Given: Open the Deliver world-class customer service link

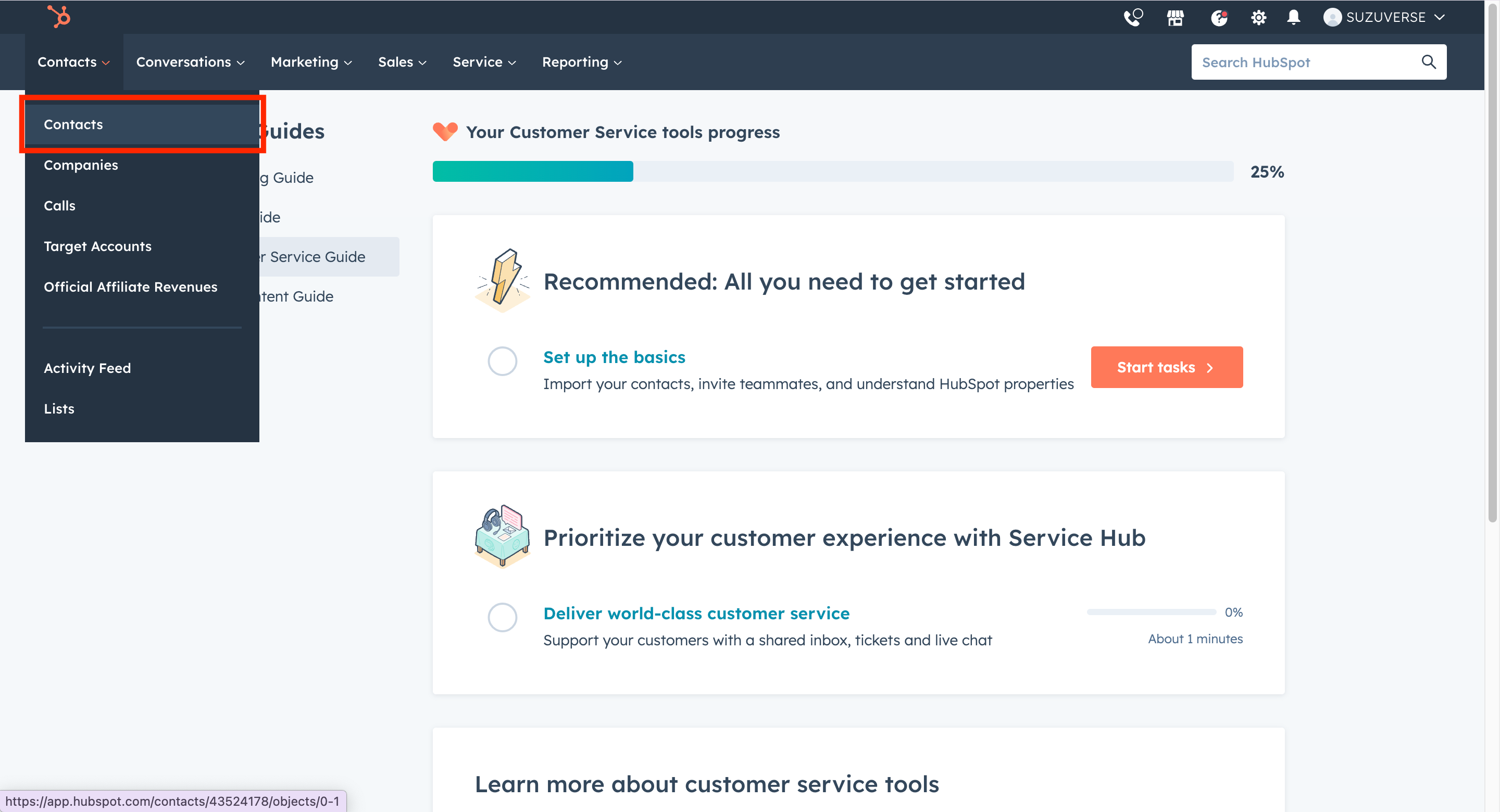Looking at the screenshot, I should click(696, 614).
